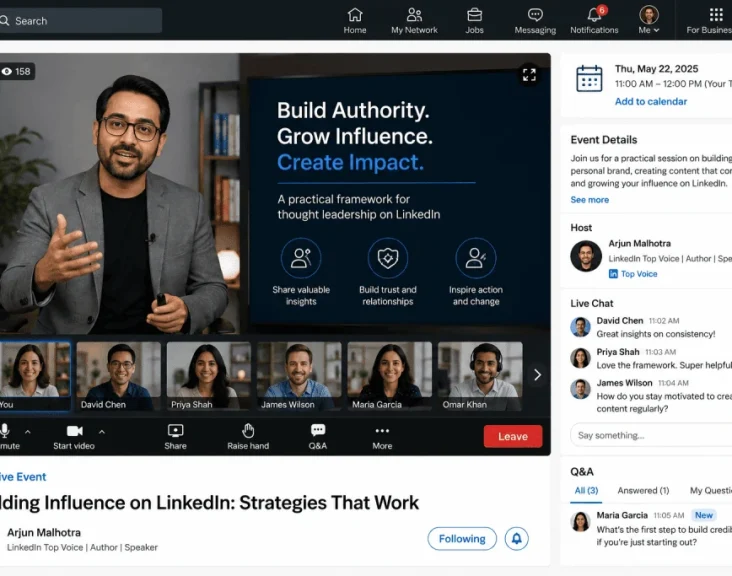Show next participants with arrow

537,375
